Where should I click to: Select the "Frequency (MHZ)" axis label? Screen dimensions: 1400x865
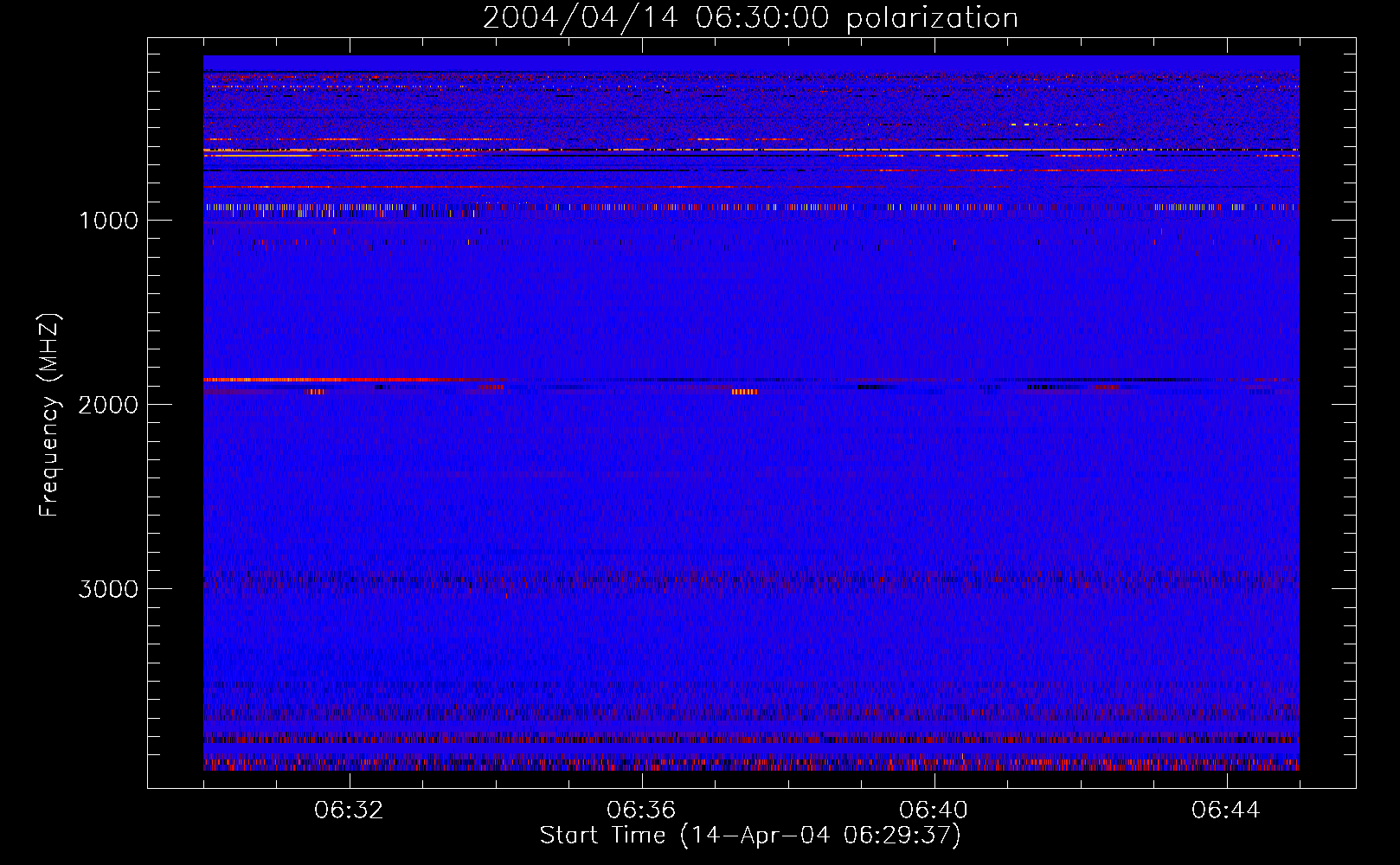coord(49,414)
